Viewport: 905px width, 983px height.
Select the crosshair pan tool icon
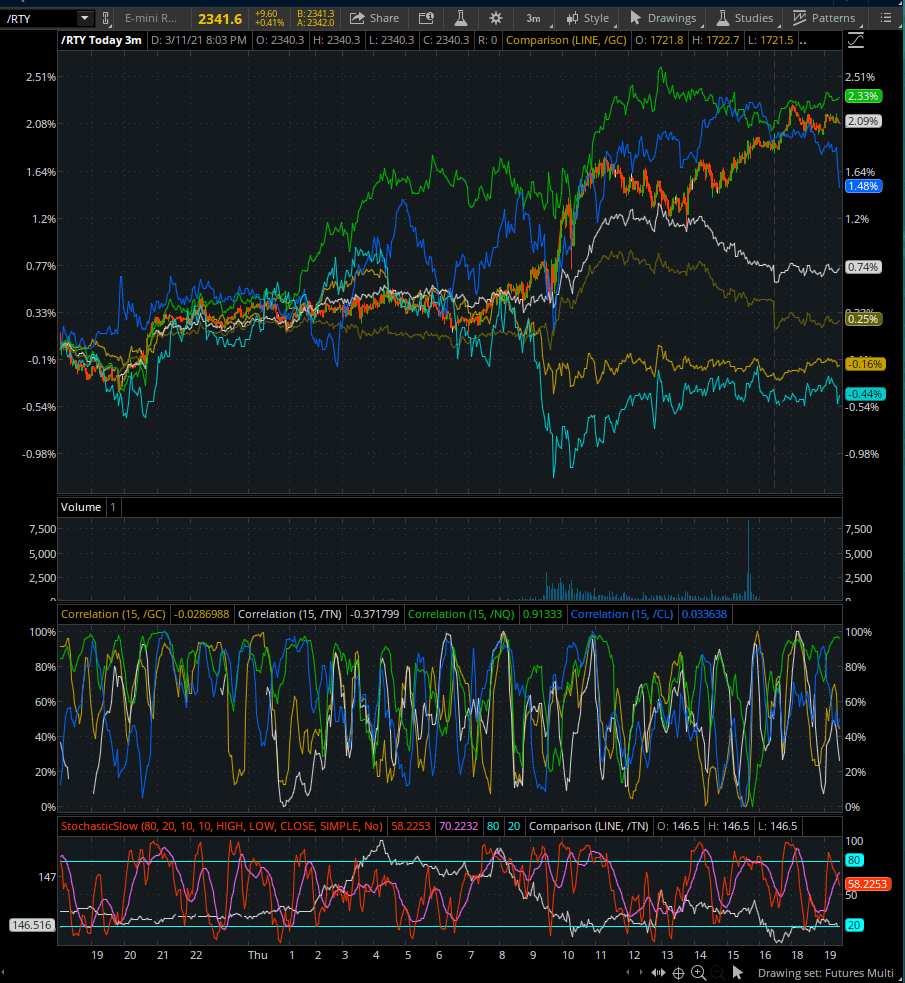click(678, 973)
